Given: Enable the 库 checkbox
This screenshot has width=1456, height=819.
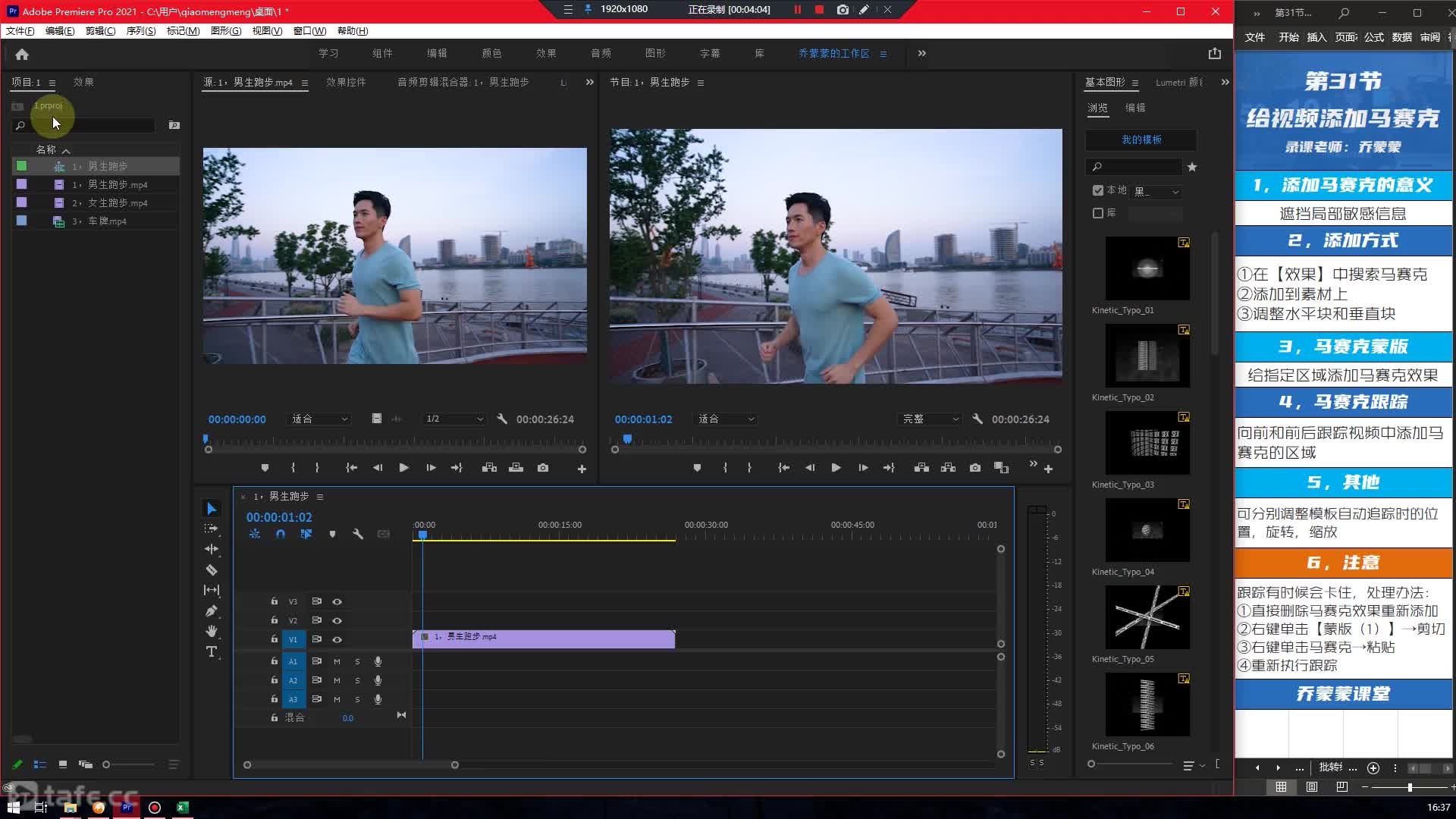Looking at the screenshot, I should (1098, 213).
